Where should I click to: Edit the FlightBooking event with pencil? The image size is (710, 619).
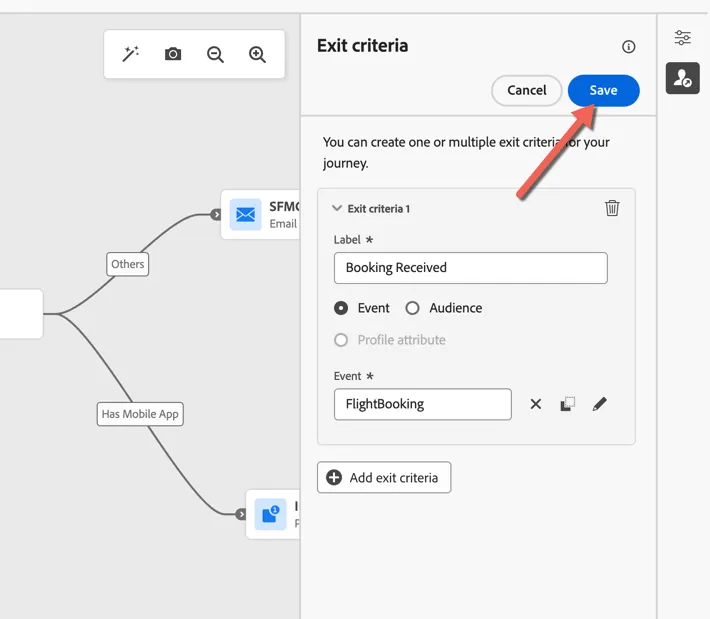(600, 404)
